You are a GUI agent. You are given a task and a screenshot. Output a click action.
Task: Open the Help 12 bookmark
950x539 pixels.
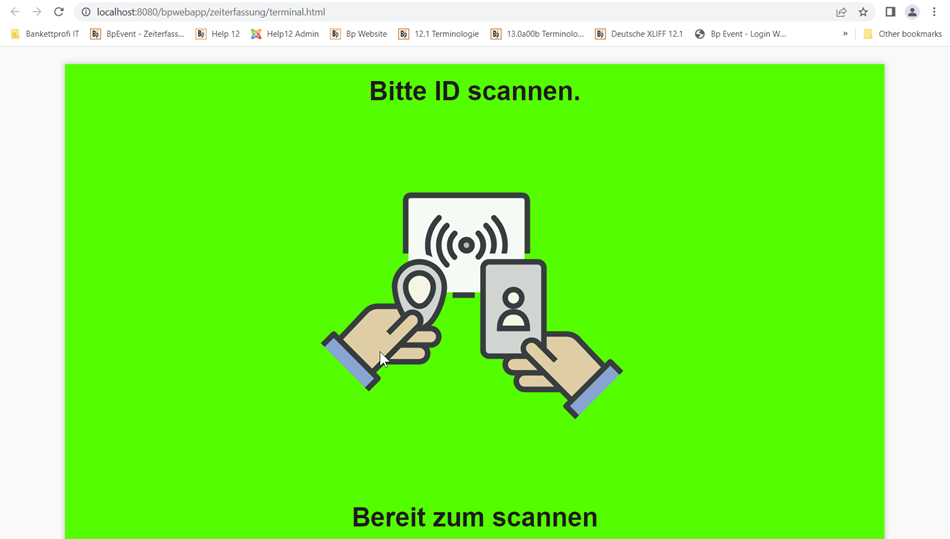click(x=218, y=34)
